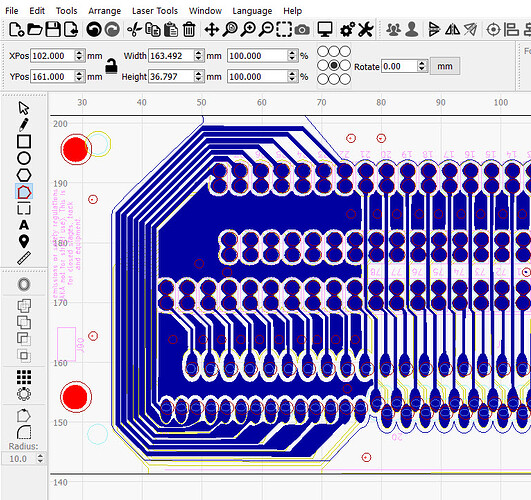Select the Measure ruler tool
Image resolution: width=531 pixels, height=500 pixels.
[24, 258]
